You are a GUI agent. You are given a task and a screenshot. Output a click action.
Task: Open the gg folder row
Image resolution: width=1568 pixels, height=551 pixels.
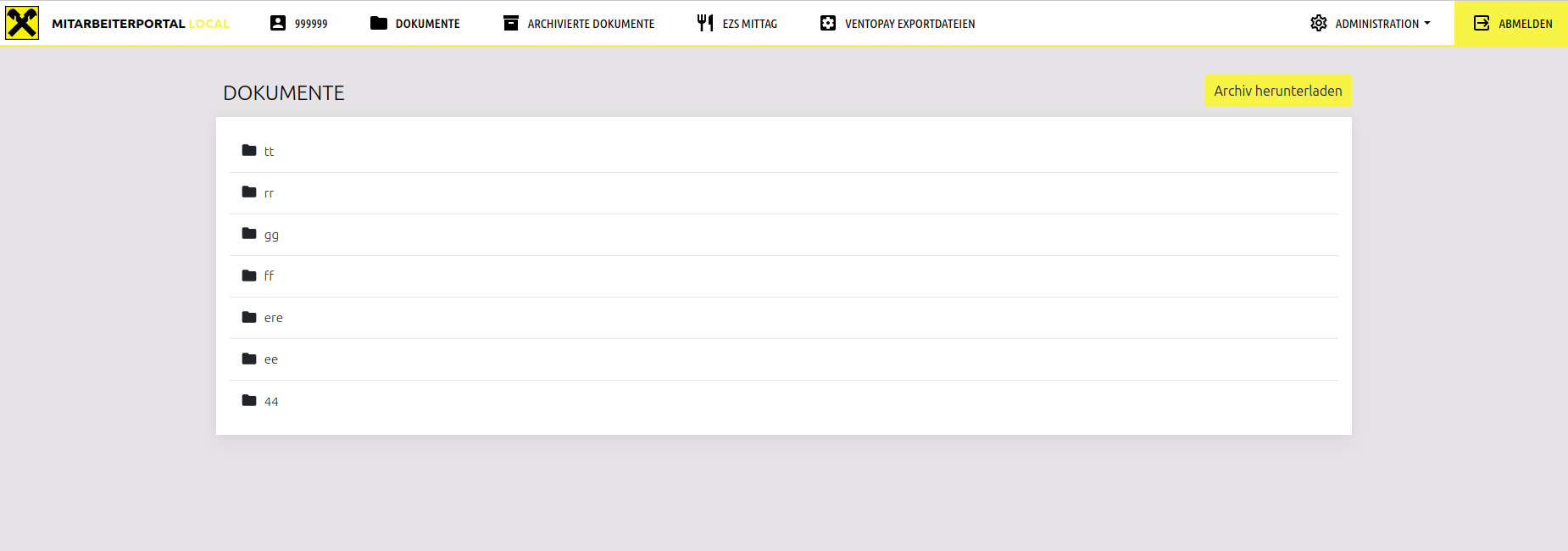tap(271, 235)
